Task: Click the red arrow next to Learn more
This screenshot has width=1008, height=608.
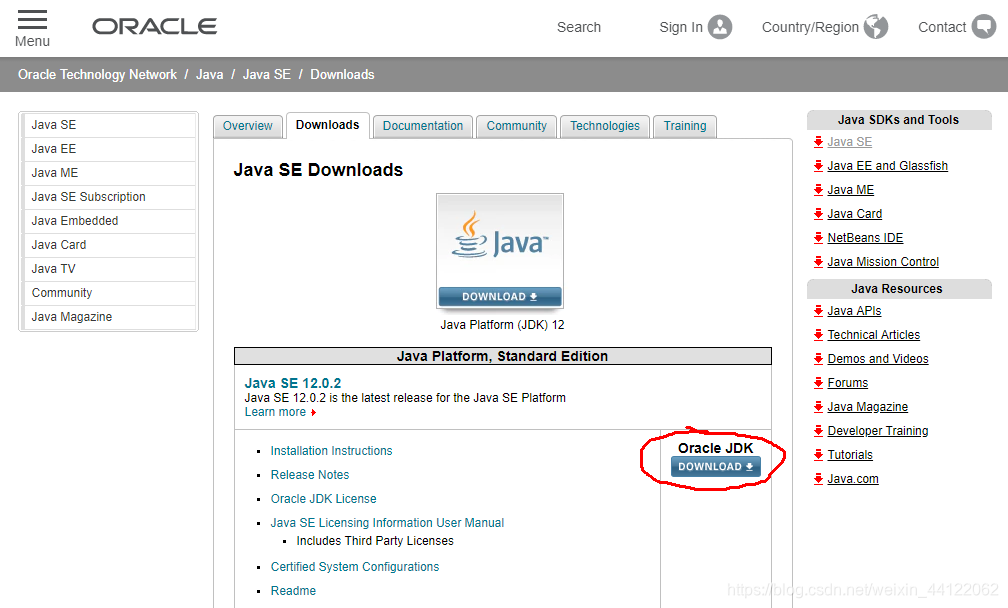Action: pos(313,413)
